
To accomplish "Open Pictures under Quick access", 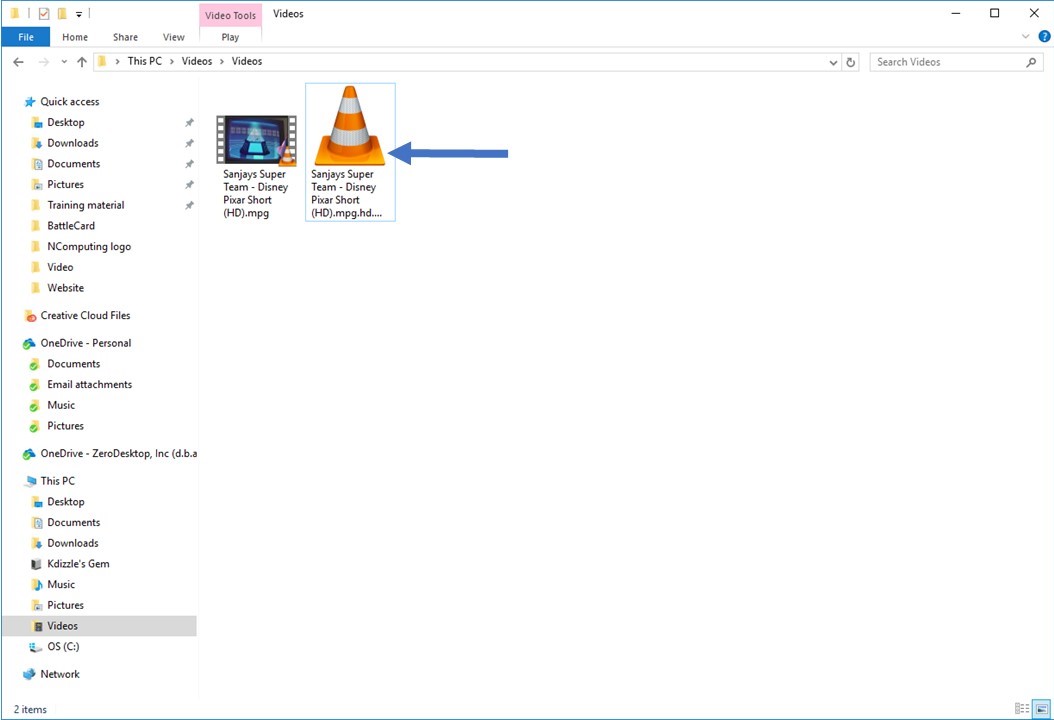I will click(65, 184).
